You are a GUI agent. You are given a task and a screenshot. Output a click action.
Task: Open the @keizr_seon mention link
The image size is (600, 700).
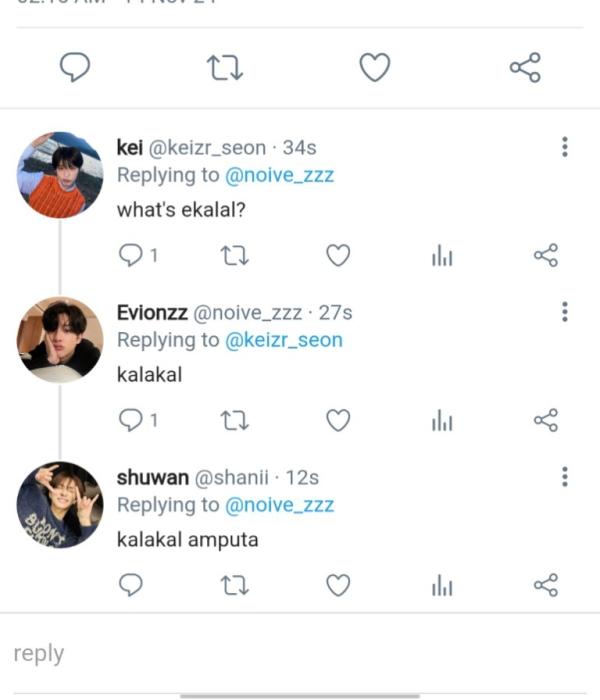284,340
